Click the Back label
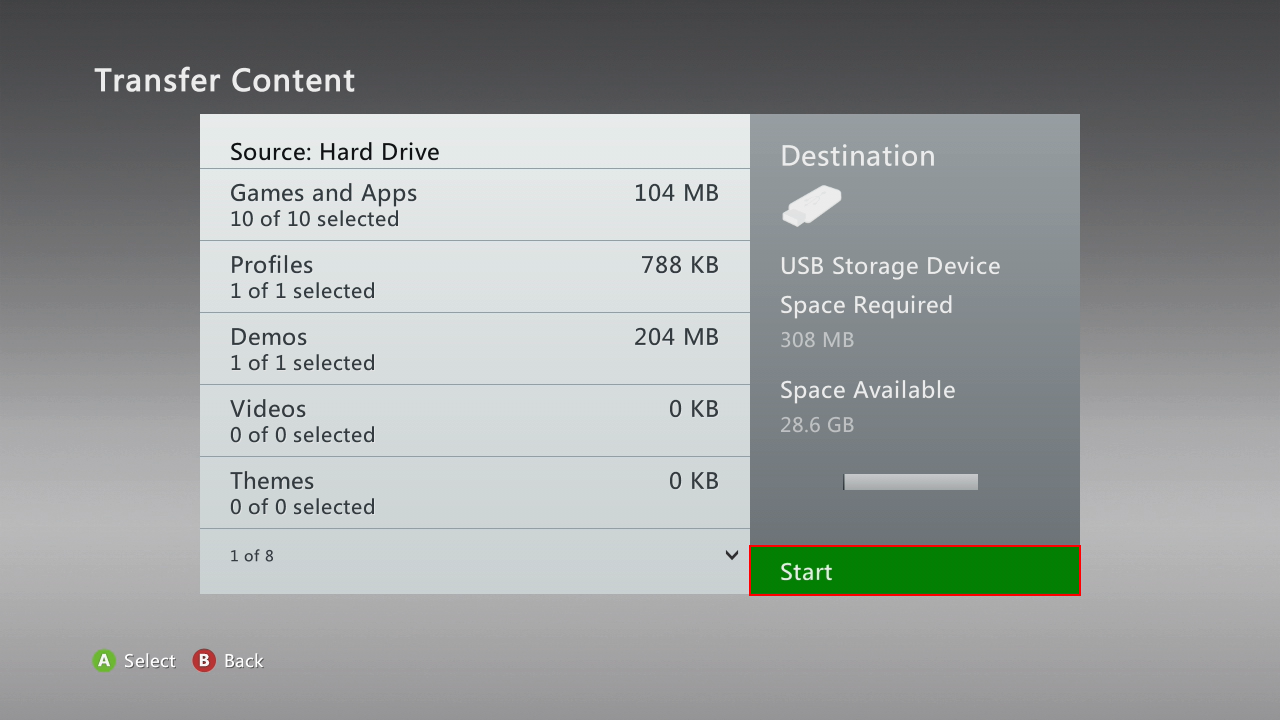The image size is (1280, 720). point(243,661)
